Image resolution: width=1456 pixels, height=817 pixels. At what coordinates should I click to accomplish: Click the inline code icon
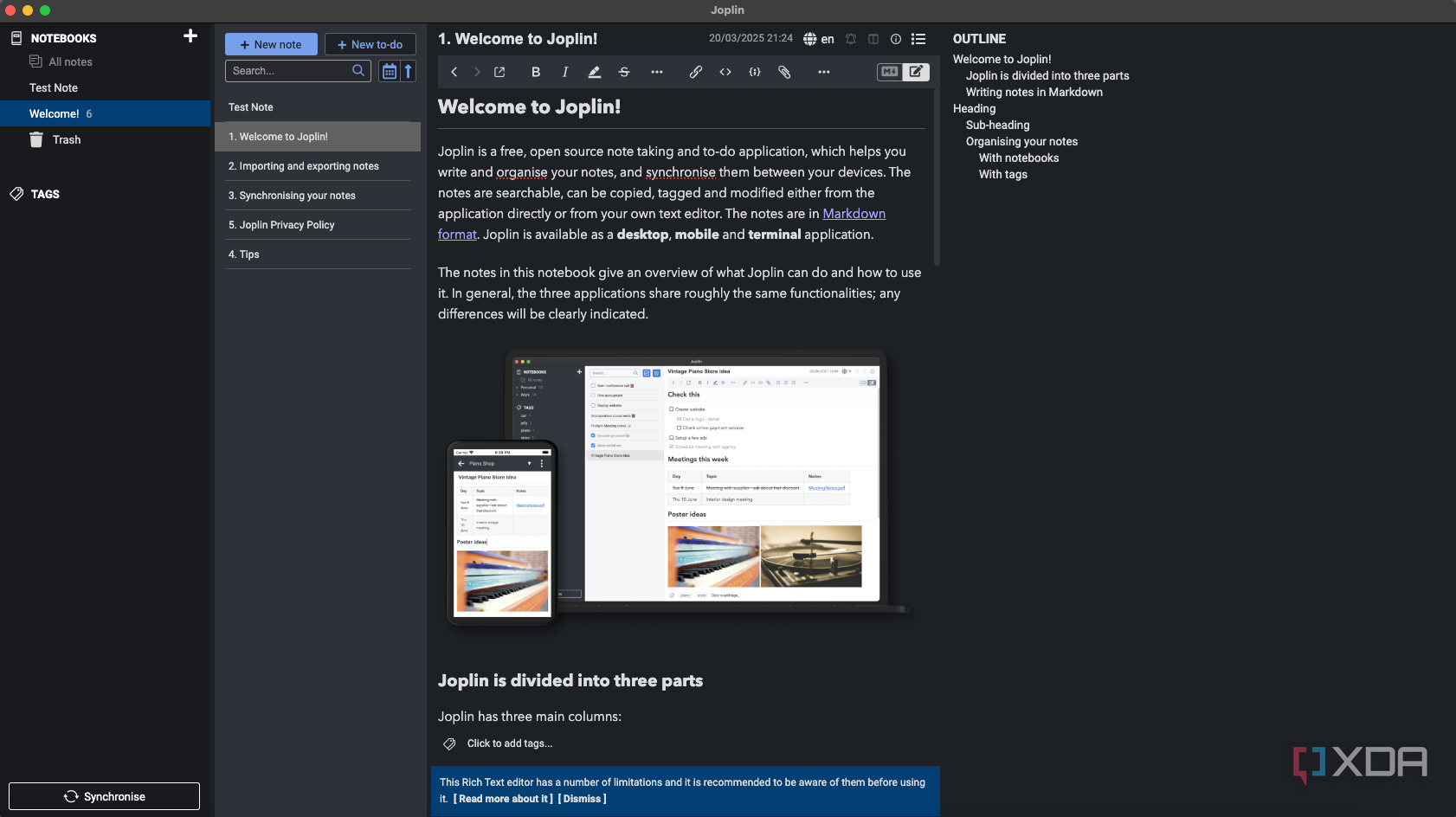coord(725,72)
